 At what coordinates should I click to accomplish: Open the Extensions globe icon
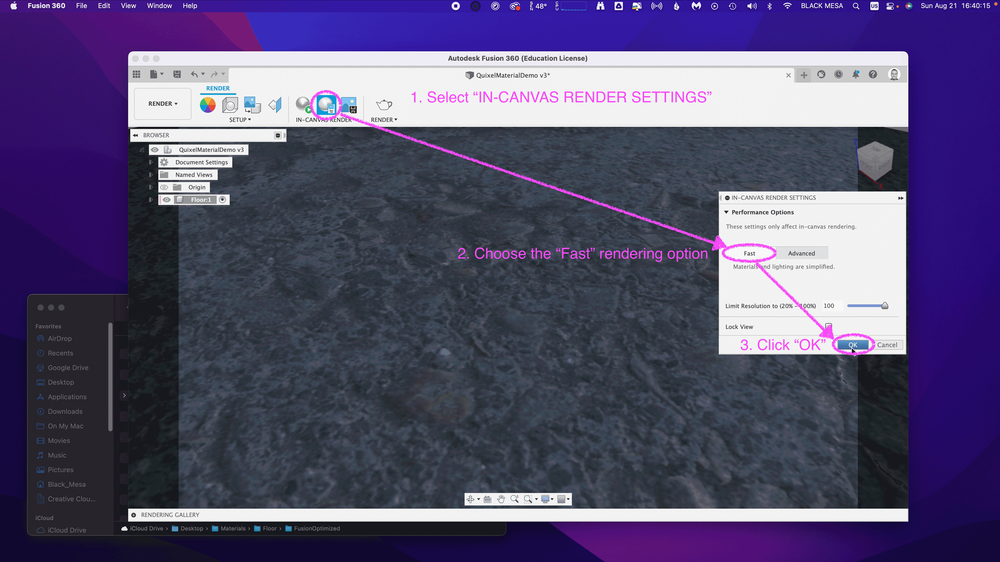point(821,75)
